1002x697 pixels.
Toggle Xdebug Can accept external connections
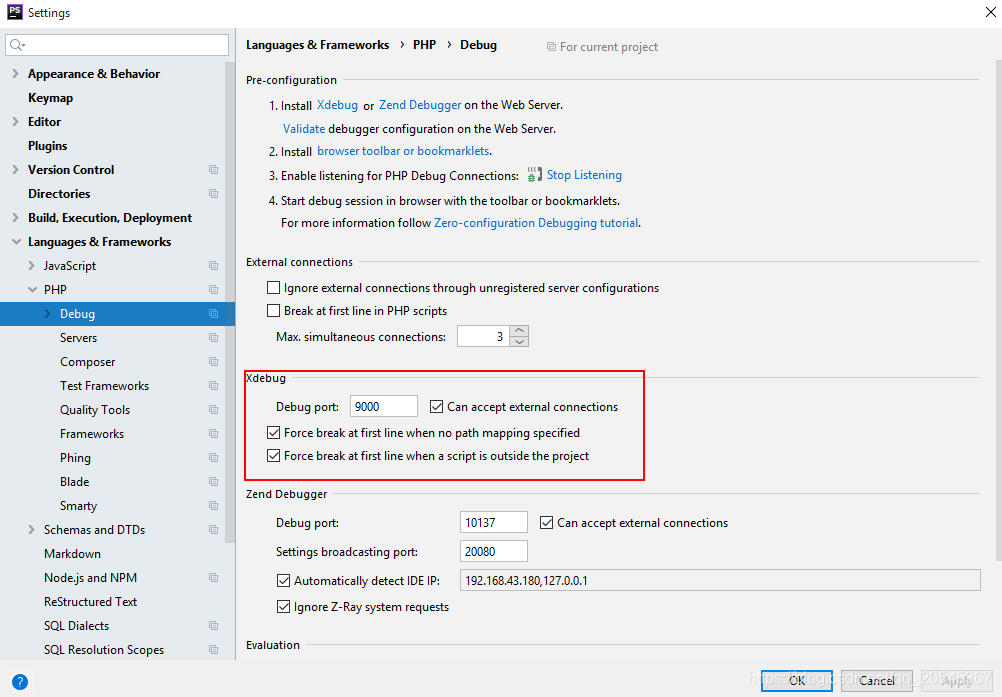click(x=436, y=407)
